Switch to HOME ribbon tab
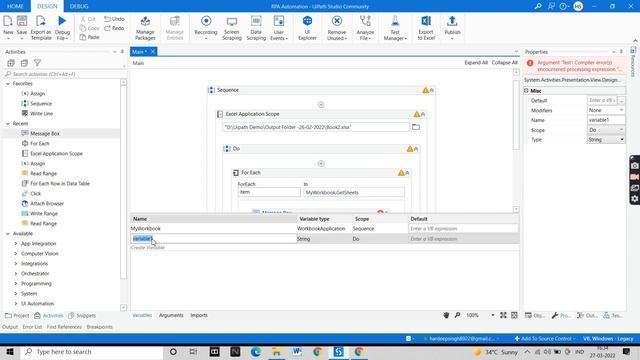Image resolution: width=640 pixels, height=360 pixels. pos(15,6)
